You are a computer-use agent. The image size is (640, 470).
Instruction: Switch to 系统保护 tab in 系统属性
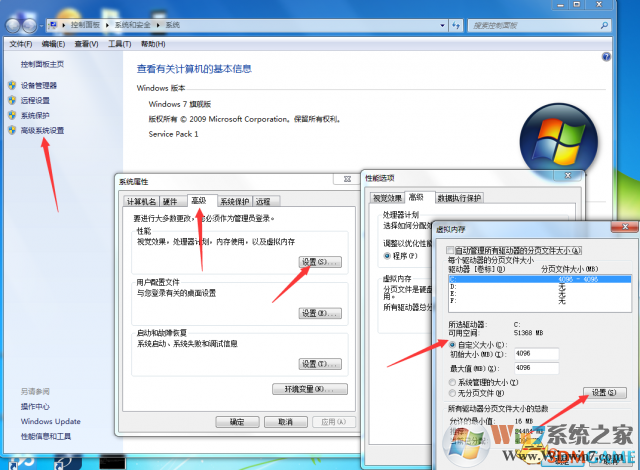coord(235,202)
